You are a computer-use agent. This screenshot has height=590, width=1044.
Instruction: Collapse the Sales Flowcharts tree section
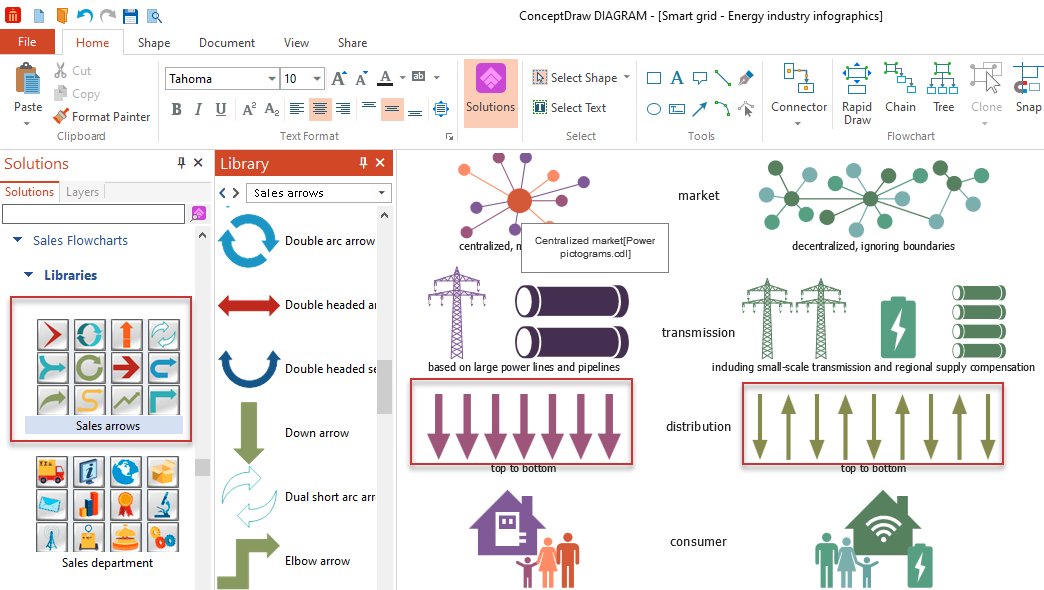tap(18, 240)
